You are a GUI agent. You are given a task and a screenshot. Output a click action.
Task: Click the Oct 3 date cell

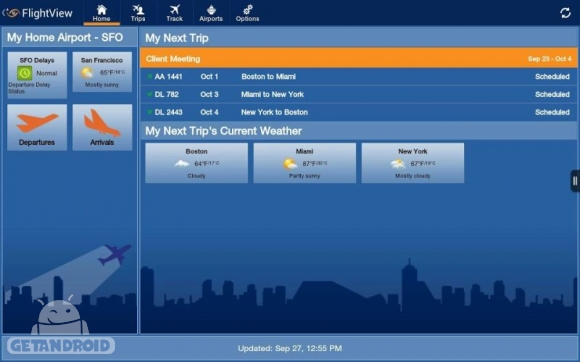209,94
